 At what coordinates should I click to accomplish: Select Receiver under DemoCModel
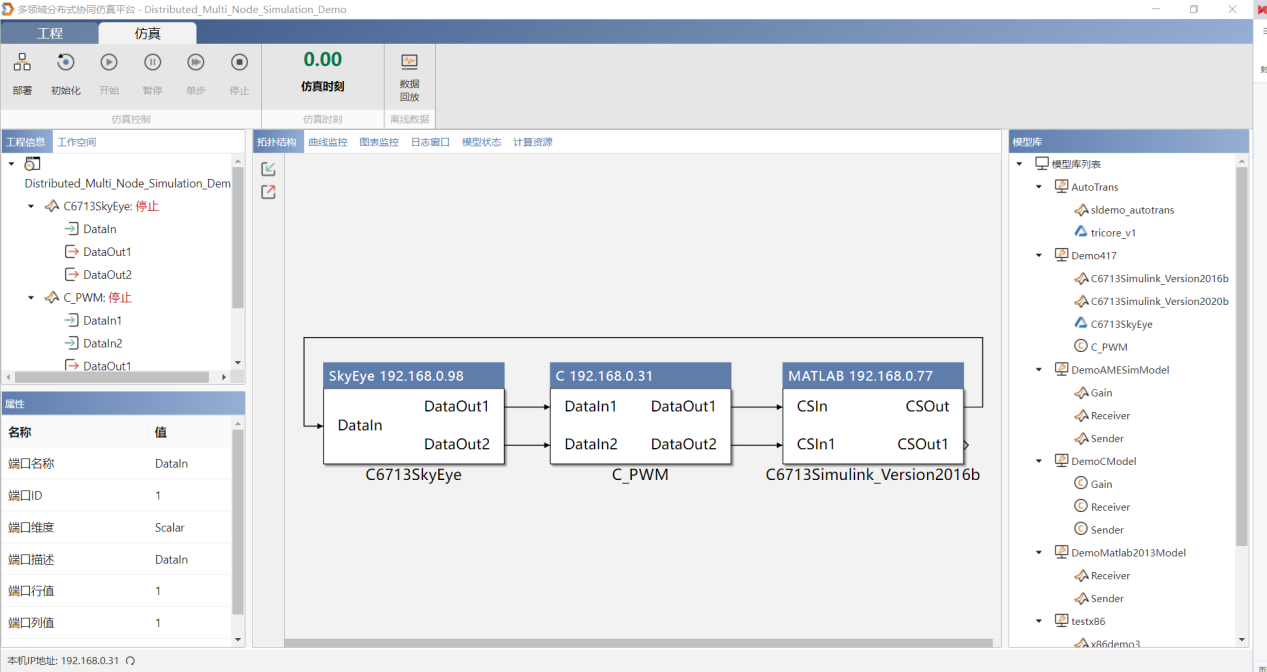[x=1110, y=507]
